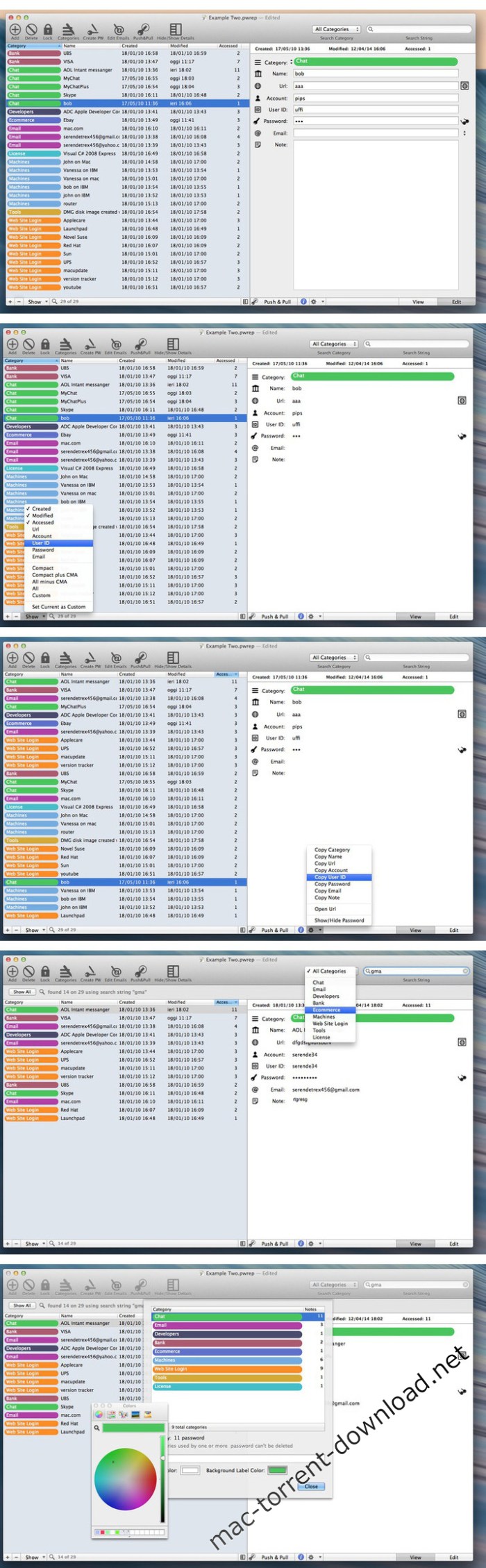Click Edit Emails icon in window with Copy menu
The width and height of the screenshot is (486, 1568).
[x=116, y=657]
